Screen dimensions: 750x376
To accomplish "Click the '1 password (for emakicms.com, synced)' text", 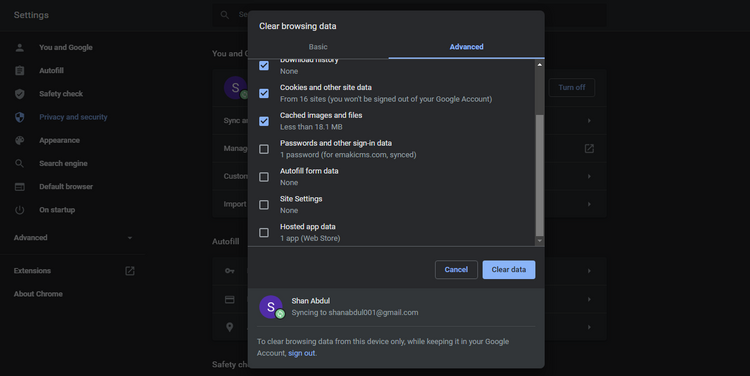I will pos(348,155).
